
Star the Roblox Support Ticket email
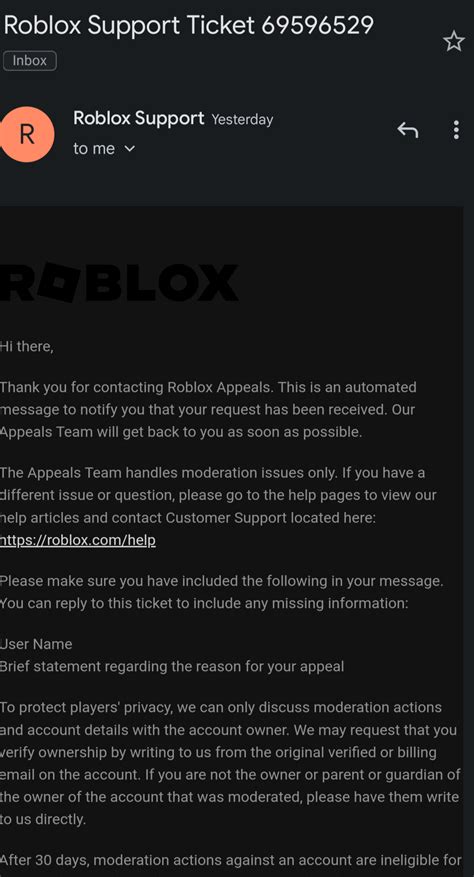point(454,41)
